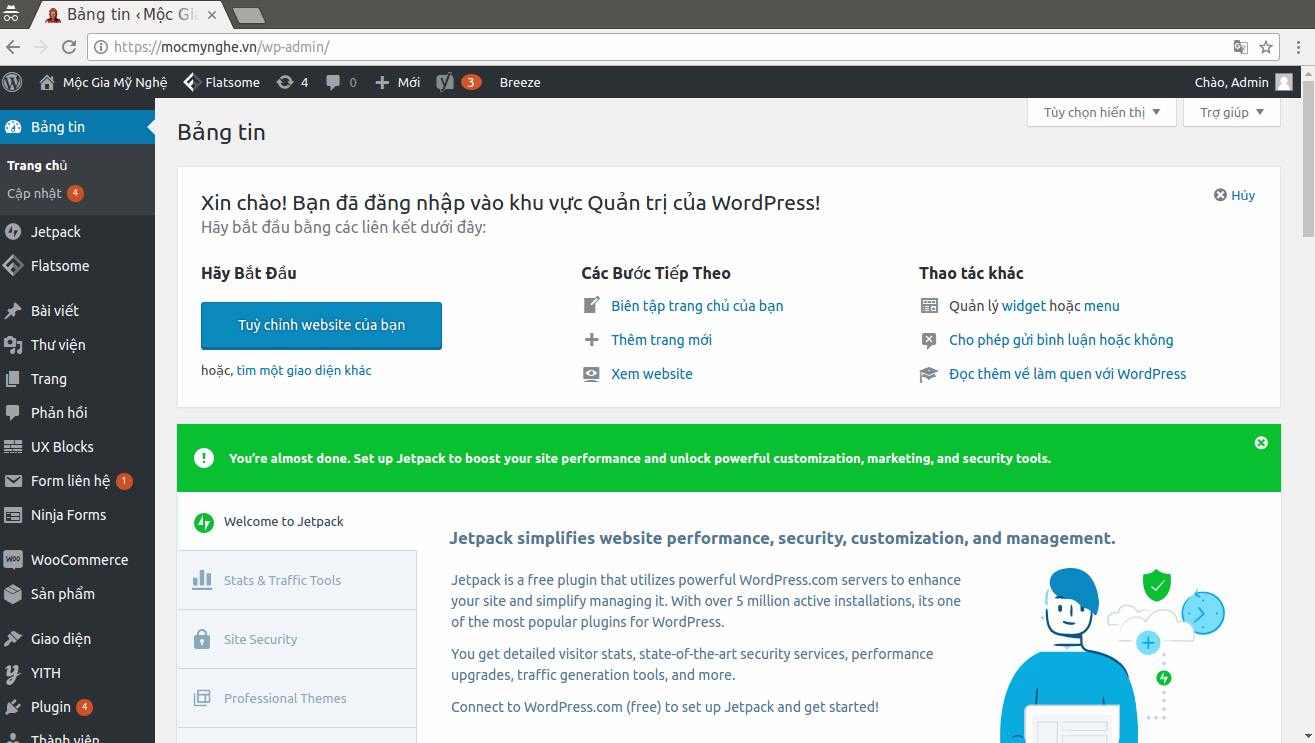Click Xem website link
This screenshot has width=1315, height=743.
click(652, 374)
